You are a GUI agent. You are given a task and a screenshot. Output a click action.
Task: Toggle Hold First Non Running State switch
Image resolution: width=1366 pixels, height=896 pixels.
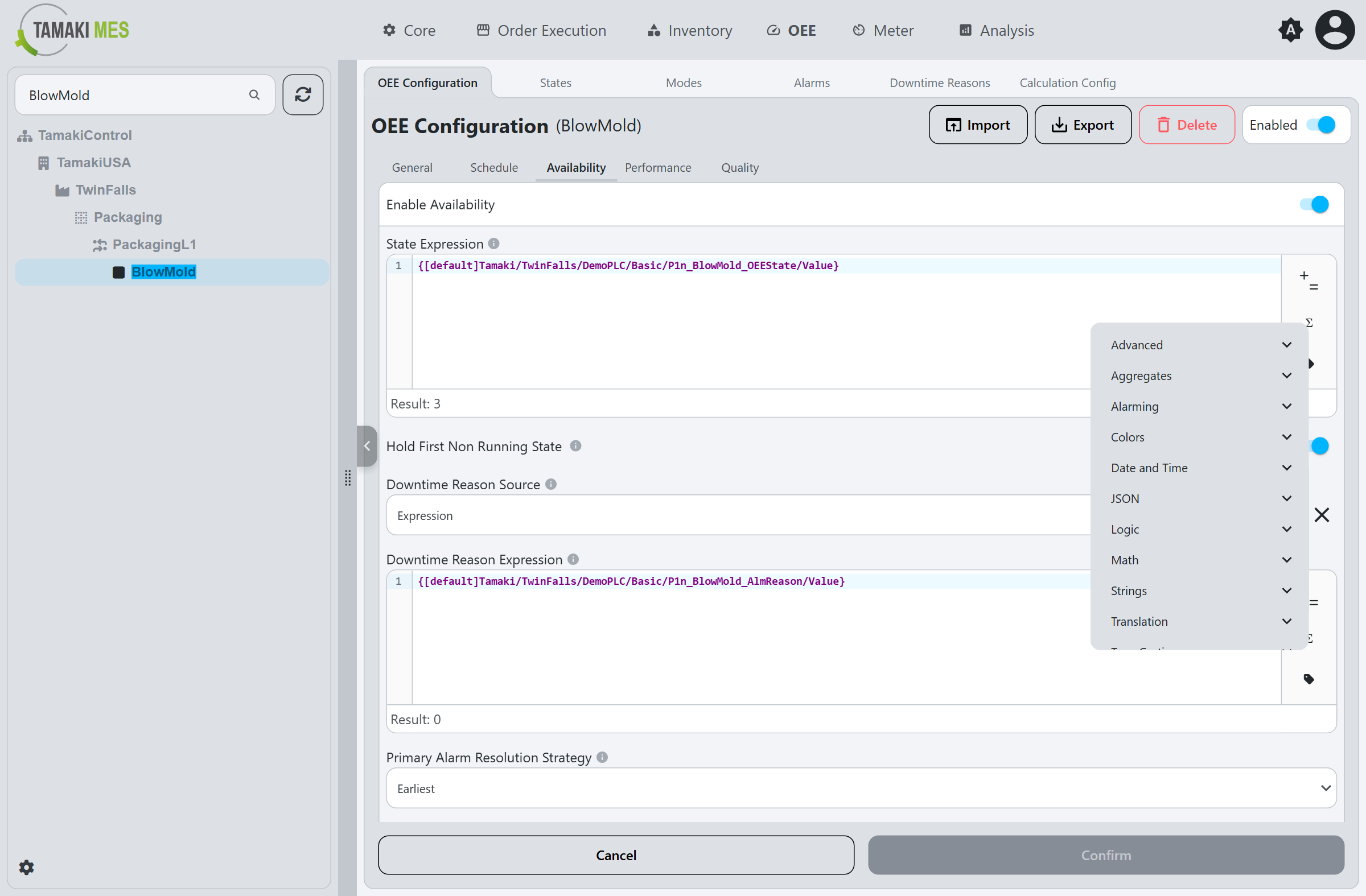point(1319,445)
